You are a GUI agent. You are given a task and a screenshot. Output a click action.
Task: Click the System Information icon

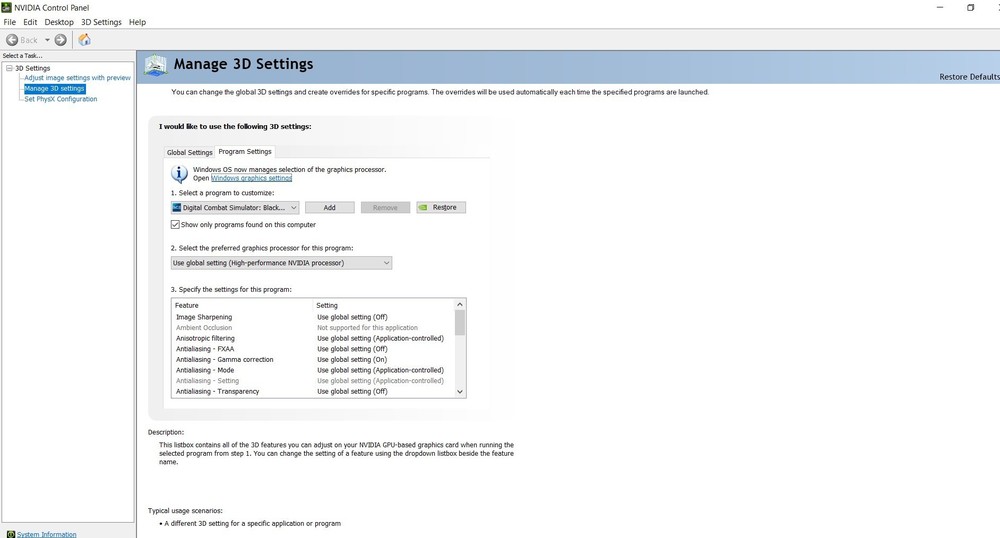coord(10,534)
